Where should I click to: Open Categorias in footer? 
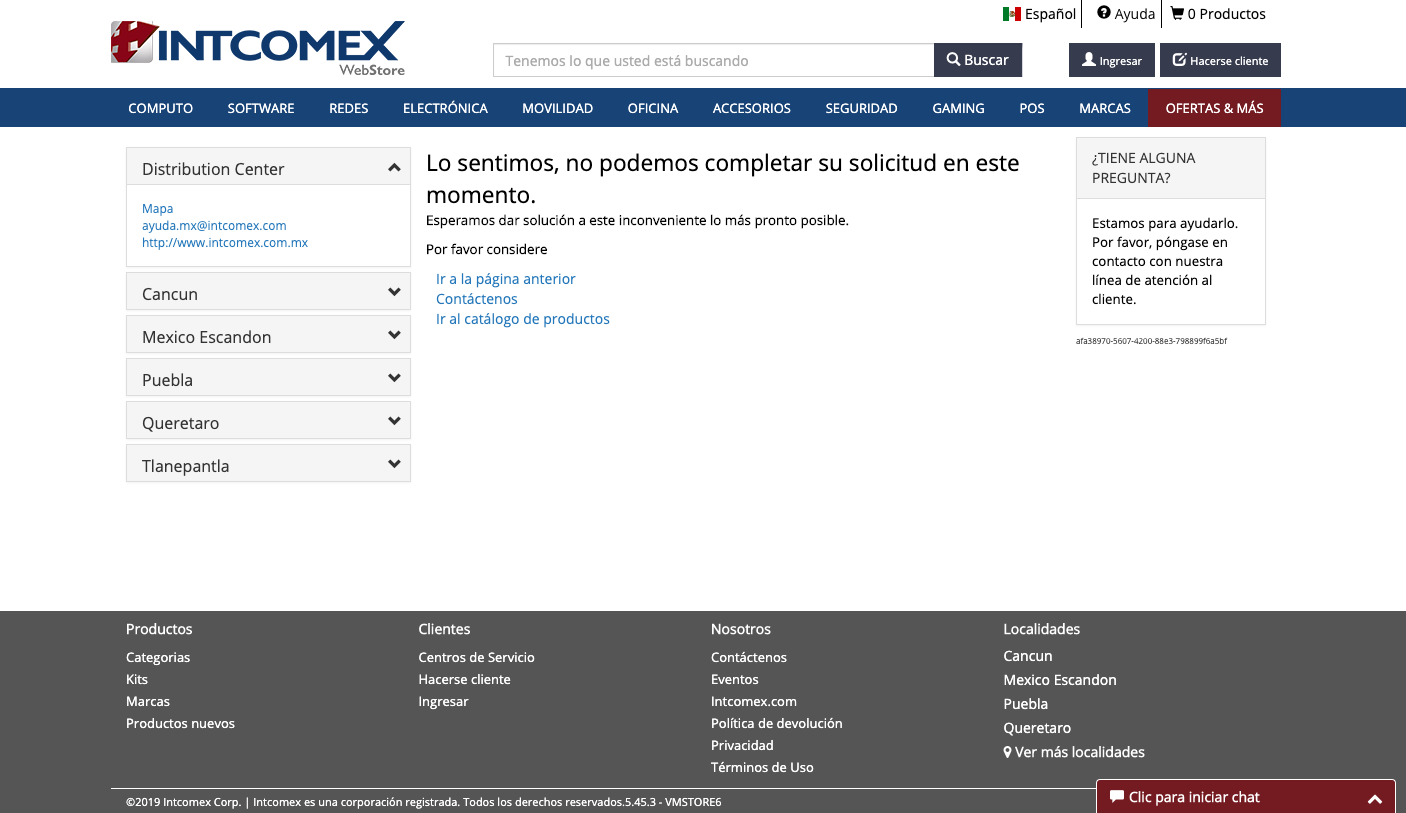[x=158, y=657]
